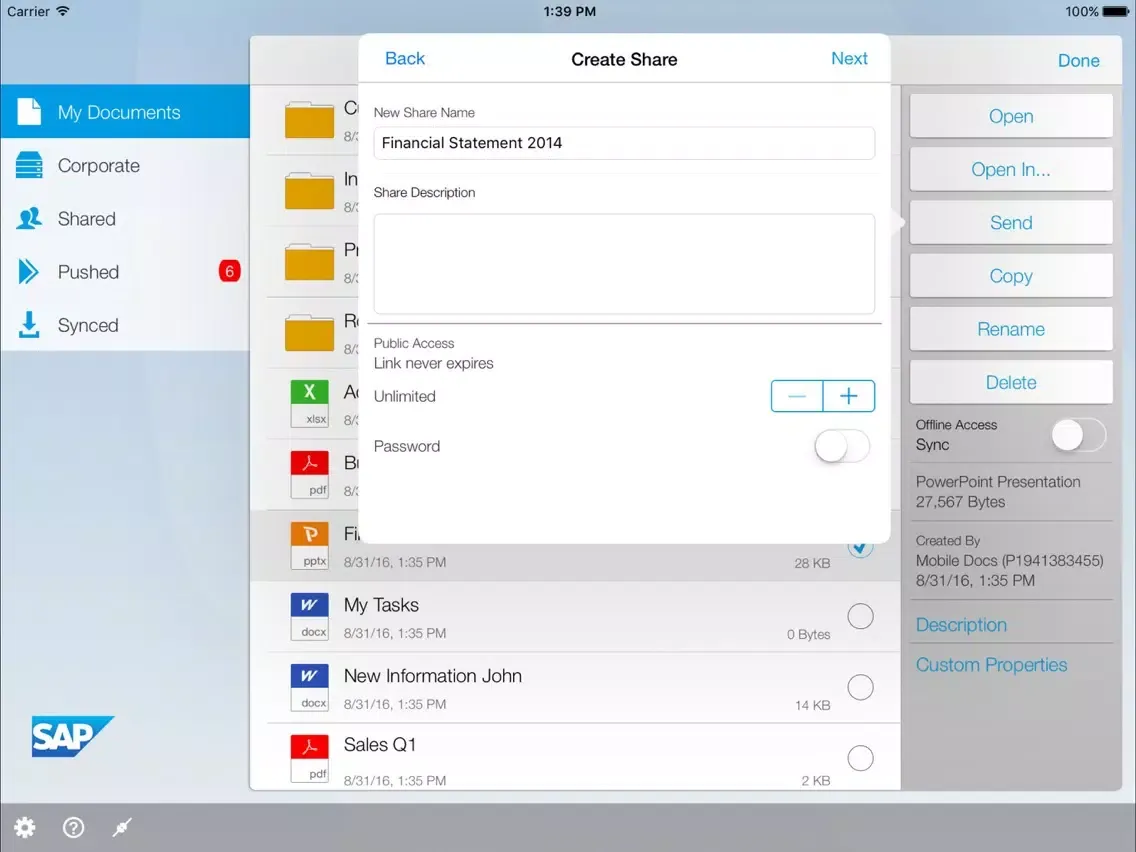Select the Sales Q1 radio circle
The height and width of the screenshot is (852, 1136).
(x=860, y=759)
